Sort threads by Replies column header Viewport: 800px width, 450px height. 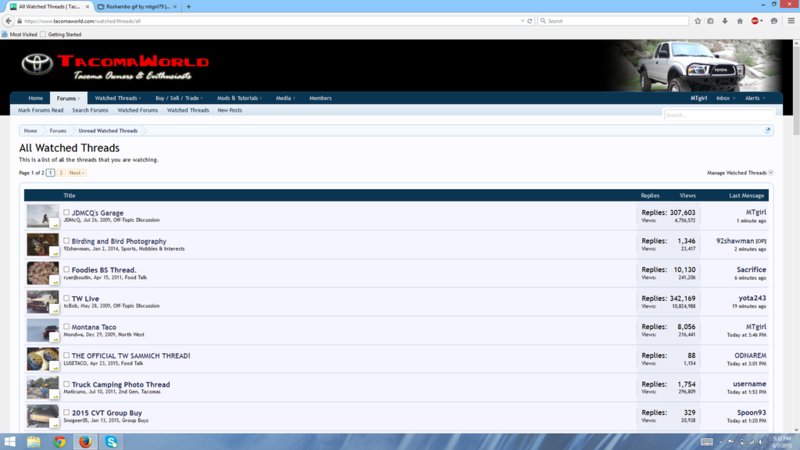(650, 195)
